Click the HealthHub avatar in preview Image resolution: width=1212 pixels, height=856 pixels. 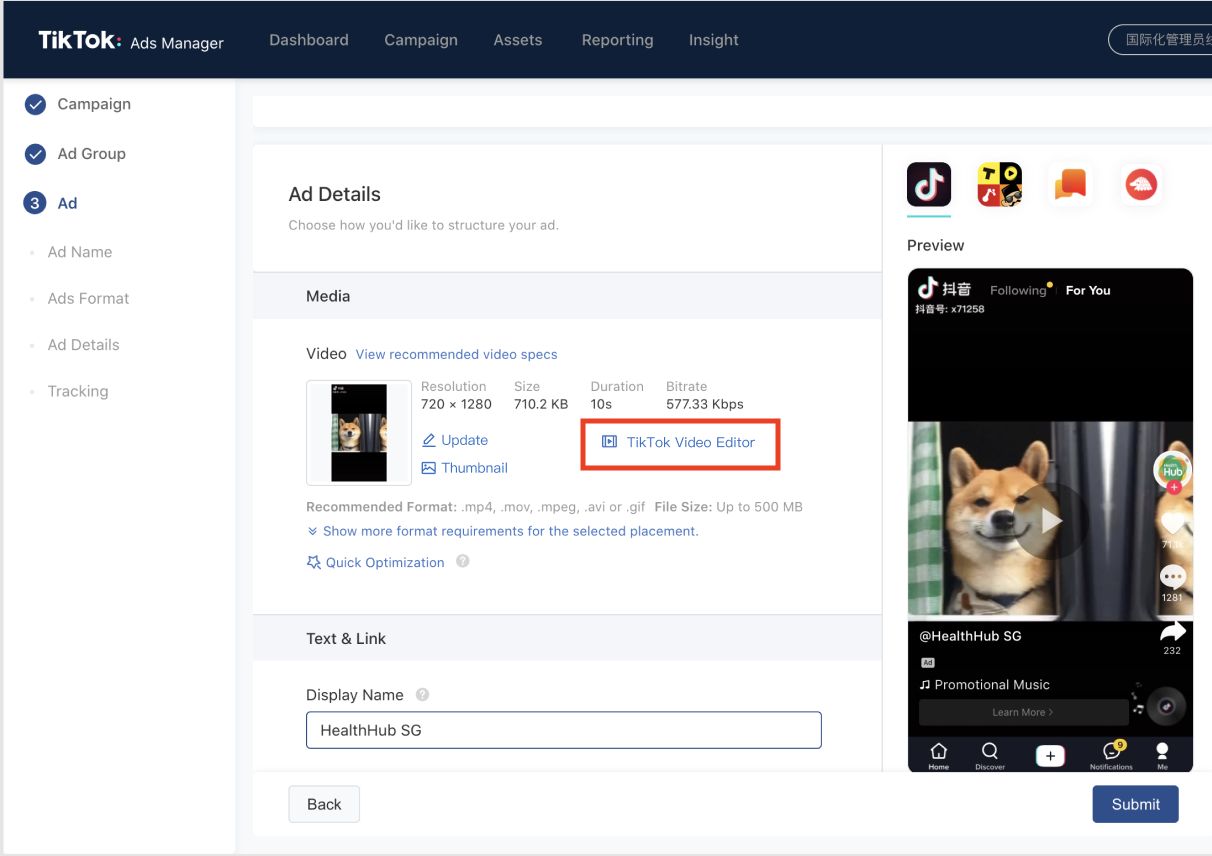pos(1172,471)
